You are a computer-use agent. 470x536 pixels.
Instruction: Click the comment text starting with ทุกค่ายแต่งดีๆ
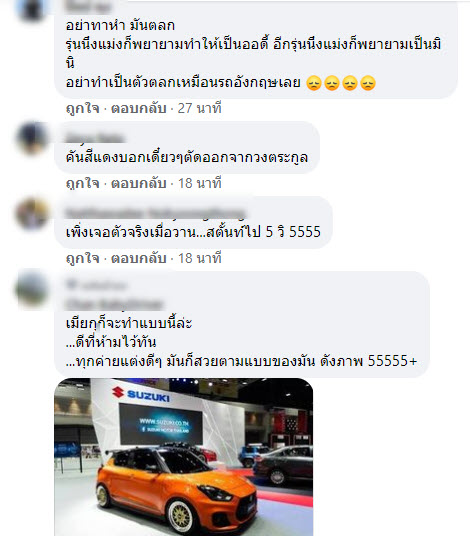click(241, 361)
